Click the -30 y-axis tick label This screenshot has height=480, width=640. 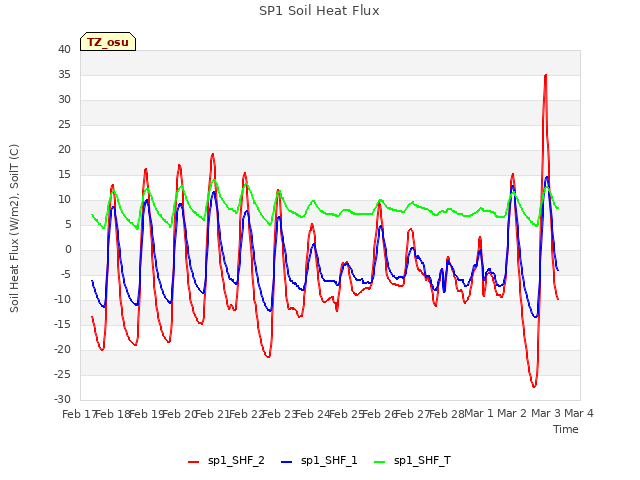(x=63, y=399)
